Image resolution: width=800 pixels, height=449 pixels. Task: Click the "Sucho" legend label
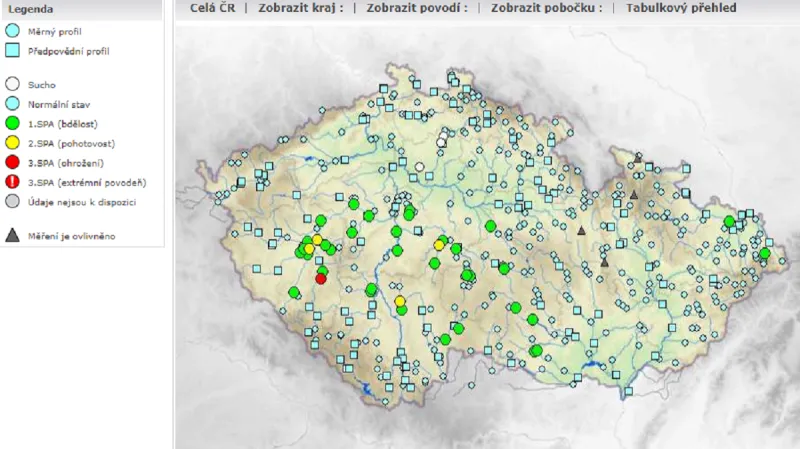click(x=41, y=85)
